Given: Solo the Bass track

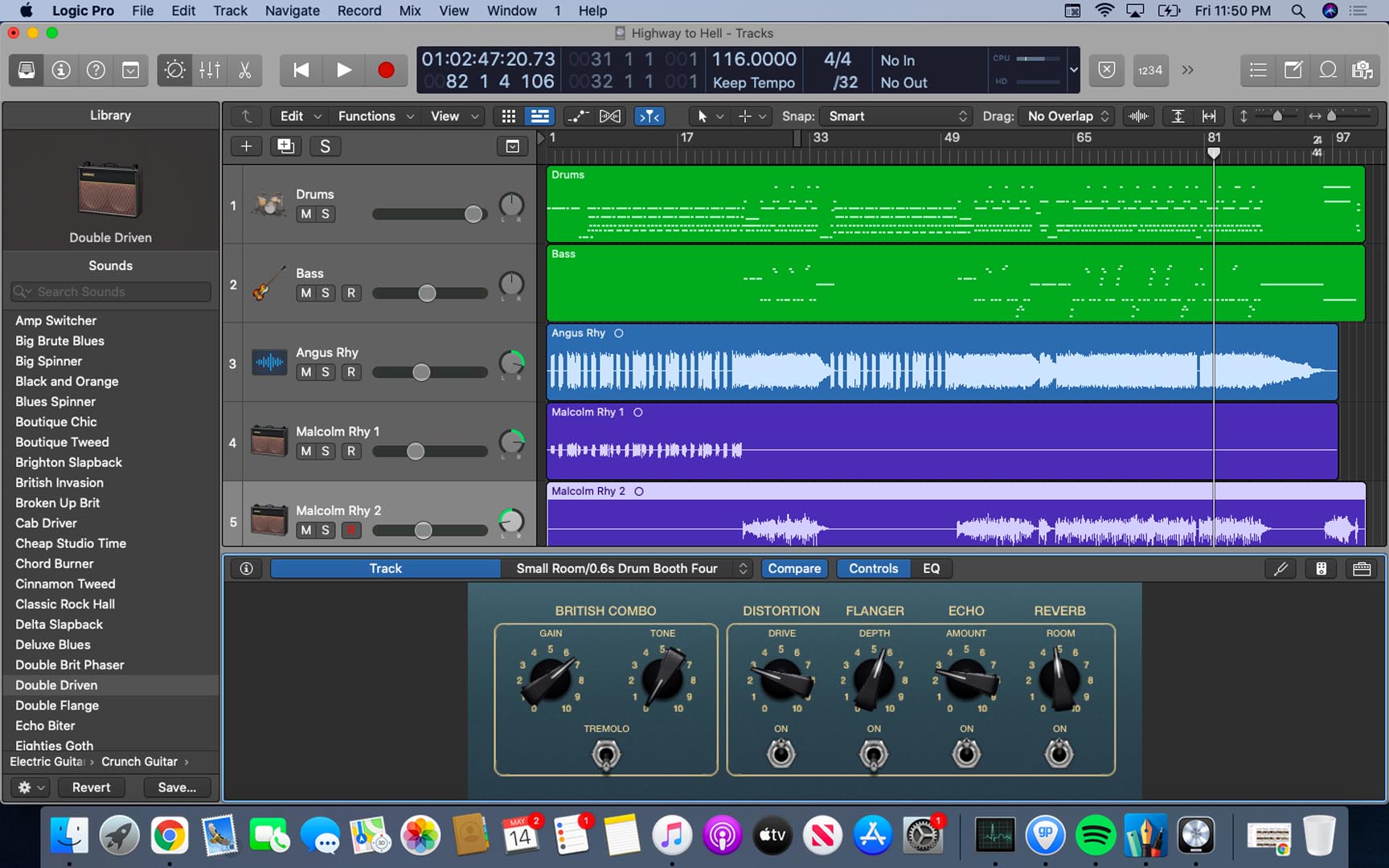Looking at the screenshot, I should coord(326,293).
